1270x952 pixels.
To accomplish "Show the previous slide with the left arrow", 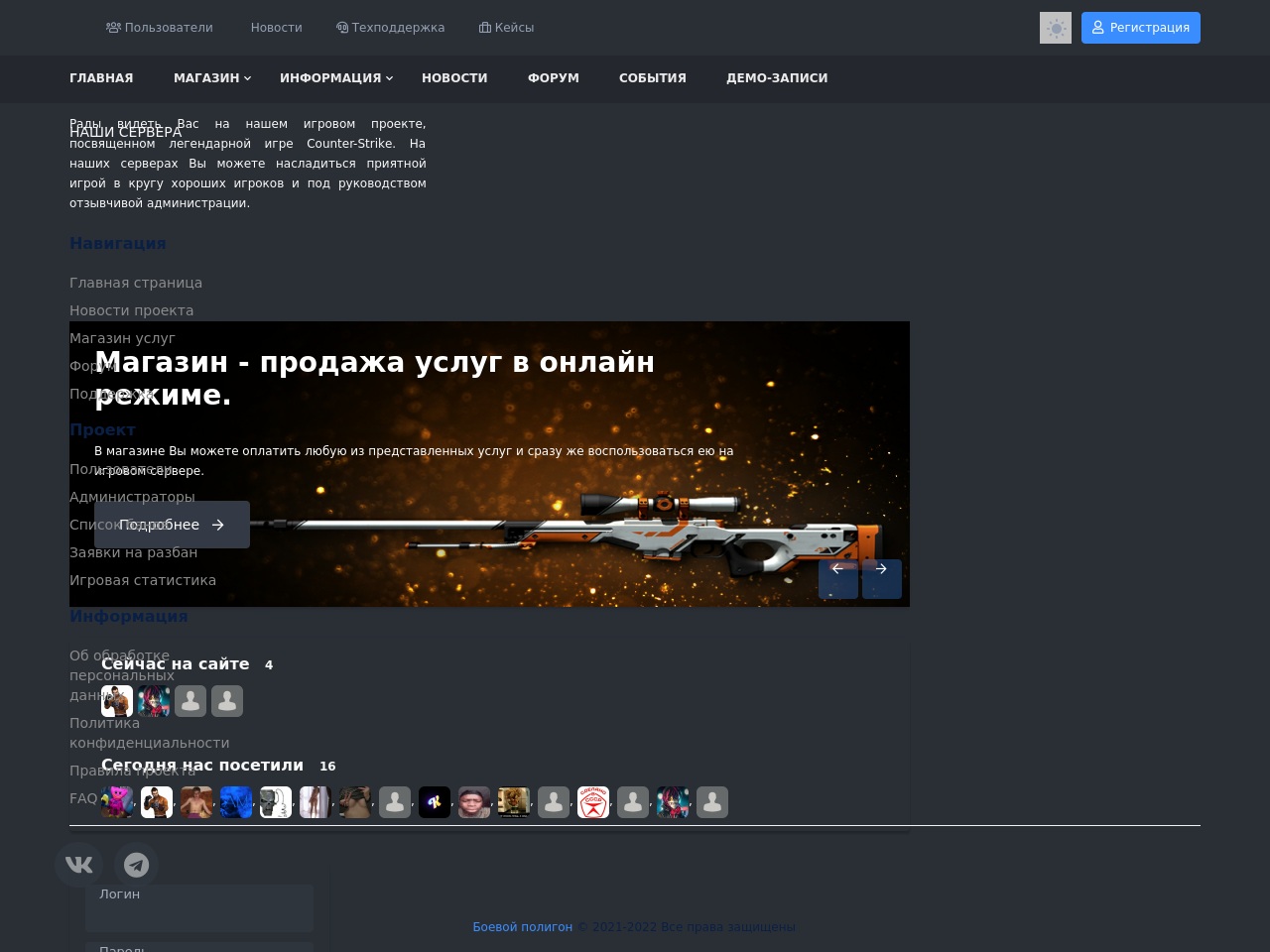I will pos(838,579).
